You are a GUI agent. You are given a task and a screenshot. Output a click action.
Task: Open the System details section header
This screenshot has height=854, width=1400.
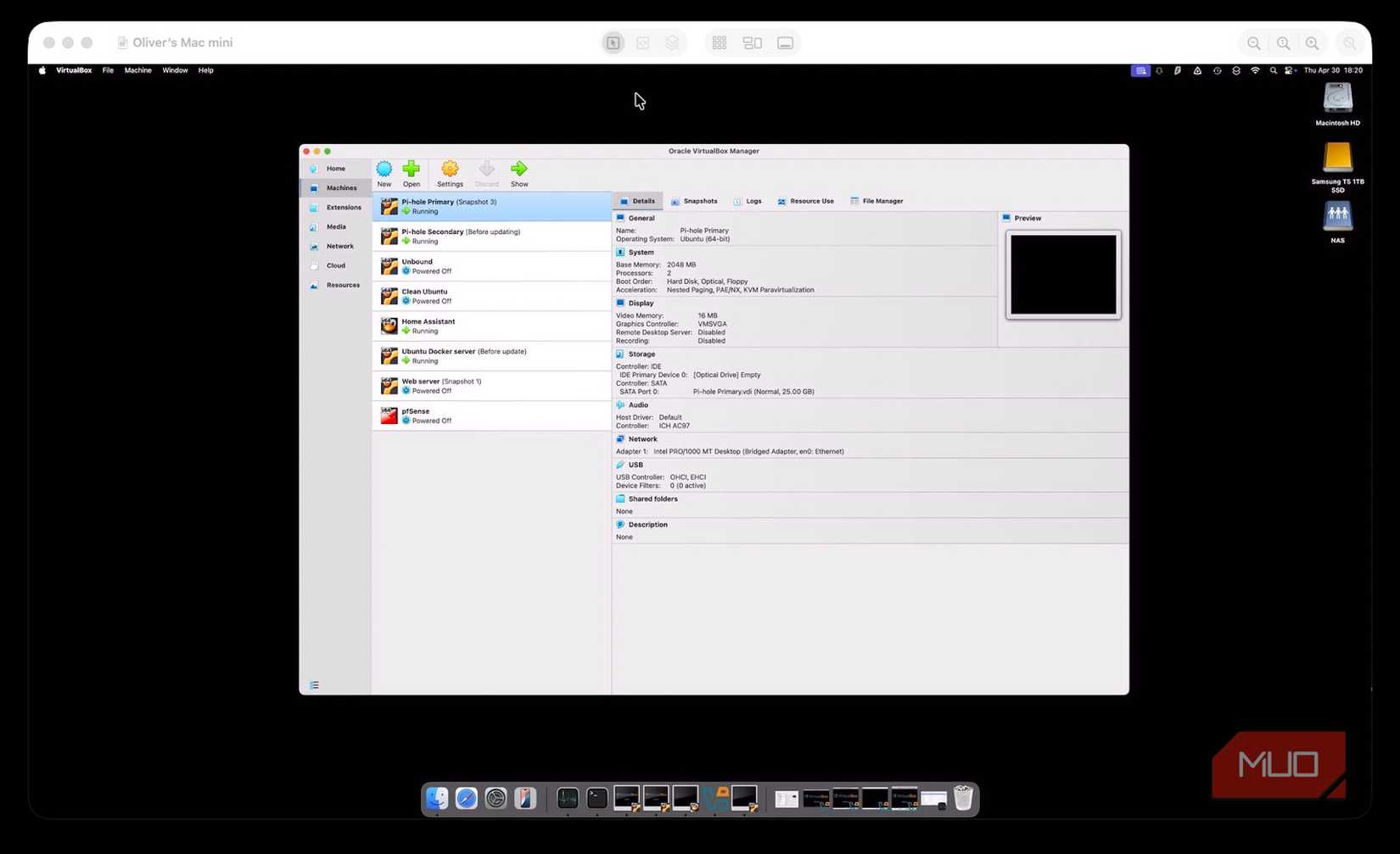(636, 253)
